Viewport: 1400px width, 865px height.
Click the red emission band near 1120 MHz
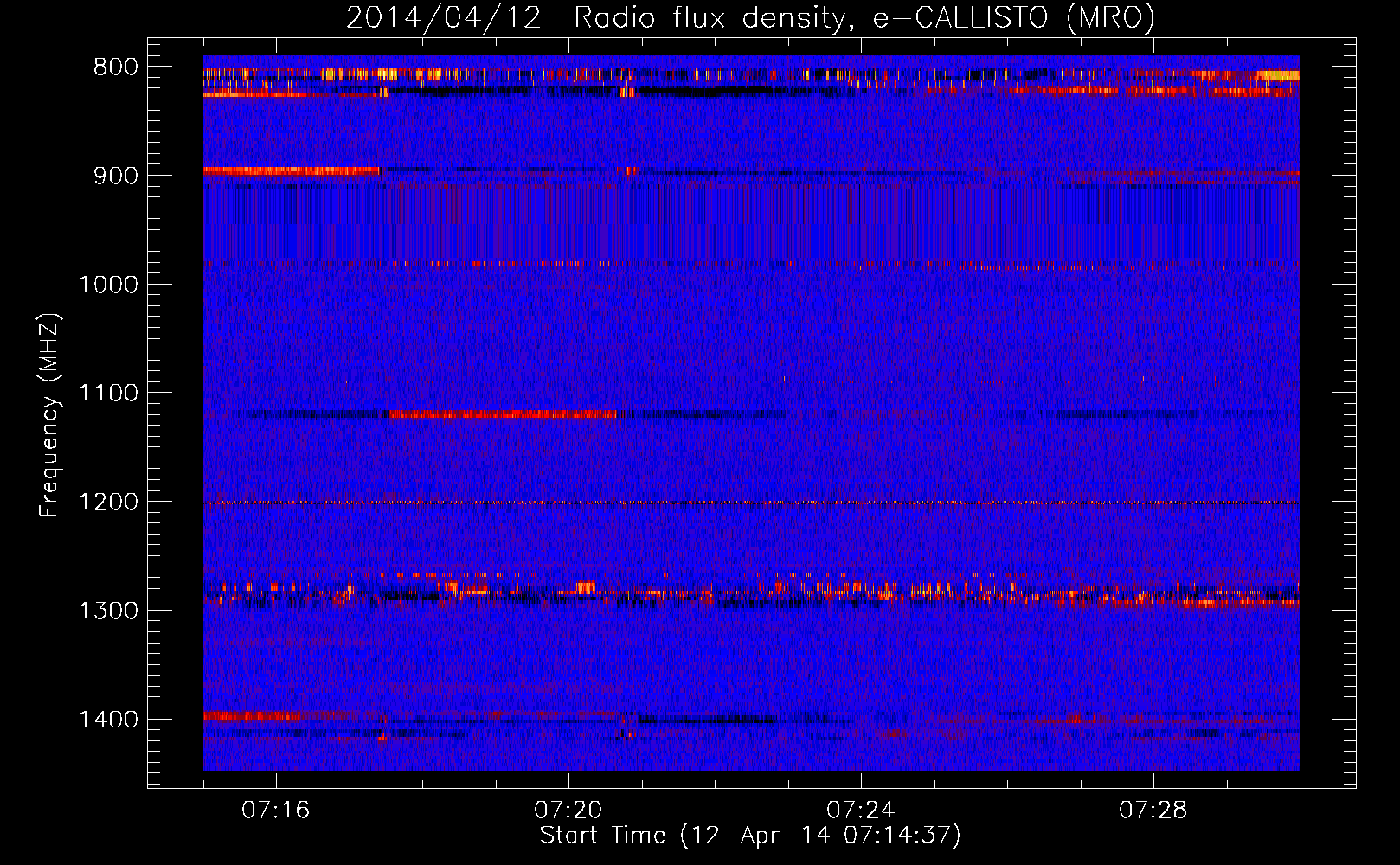pyautogui.click(x=502, y=414)
